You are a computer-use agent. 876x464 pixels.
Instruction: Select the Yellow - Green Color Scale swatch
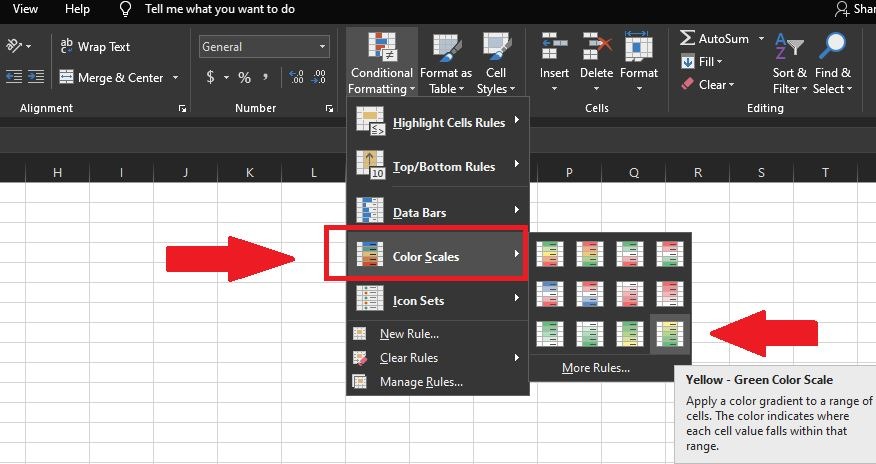(670, 335)
